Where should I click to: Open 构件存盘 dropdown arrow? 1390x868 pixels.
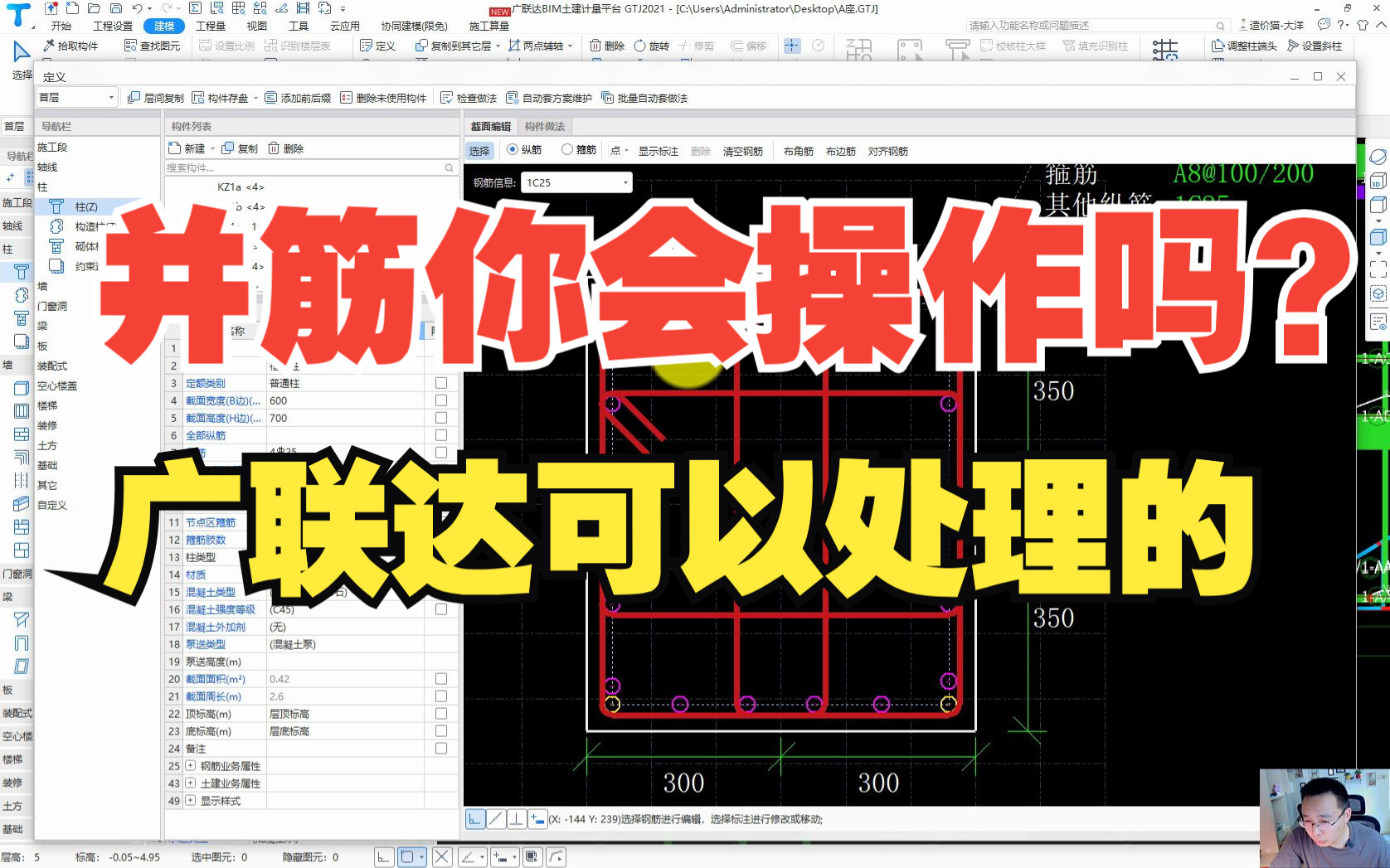point(255,99)
